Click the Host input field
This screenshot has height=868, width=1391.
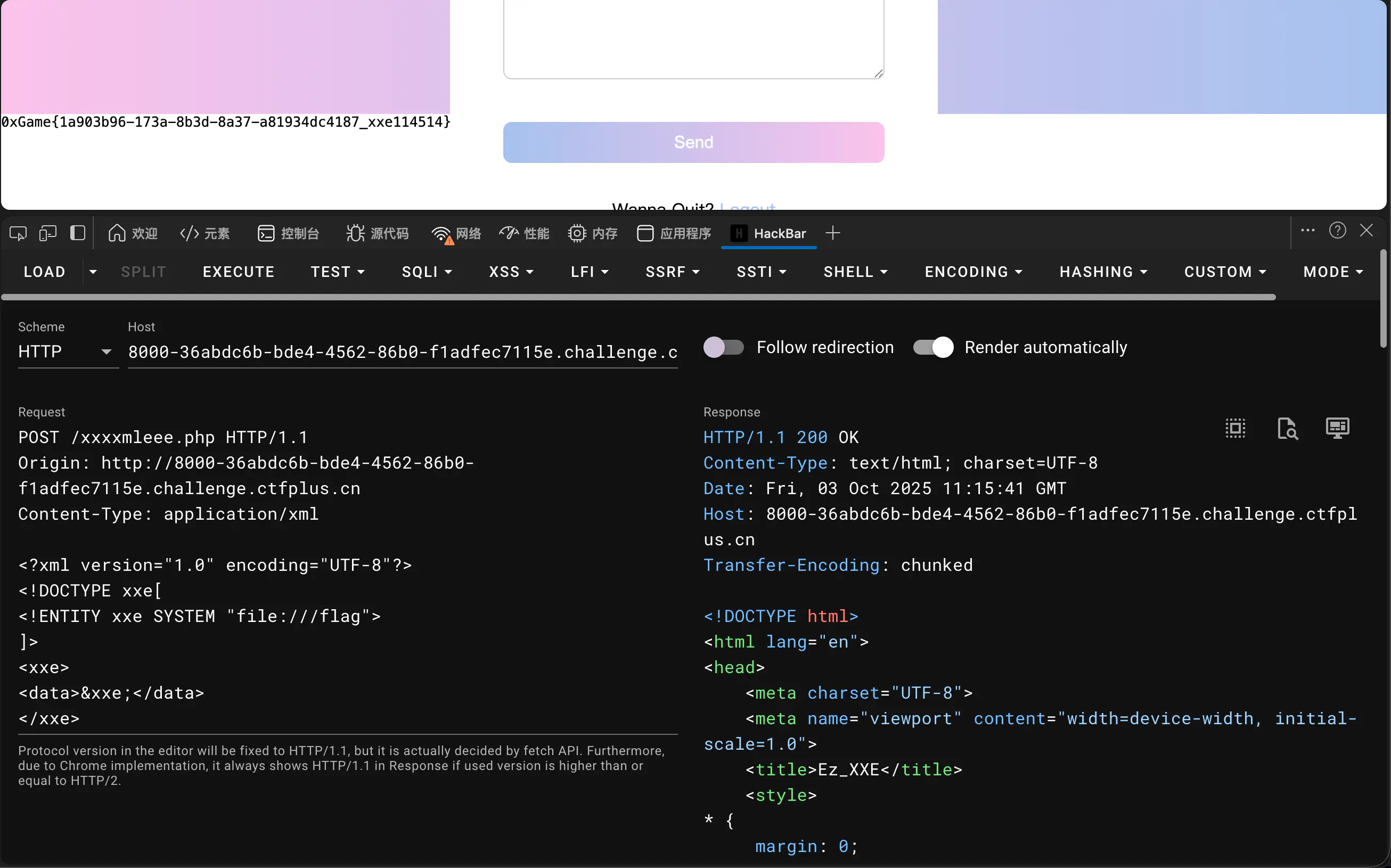tap(402, 351)
